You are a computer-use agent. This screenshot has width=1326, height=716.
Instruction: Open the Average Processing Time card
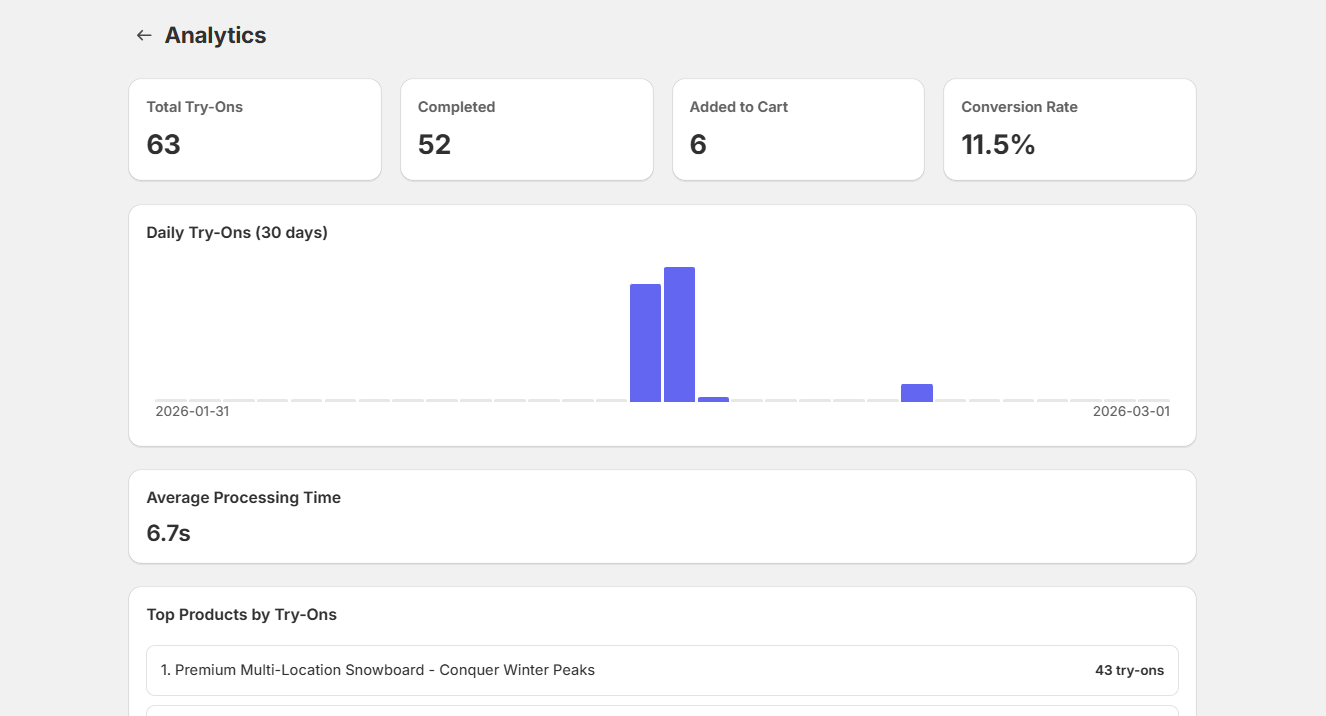662,516
